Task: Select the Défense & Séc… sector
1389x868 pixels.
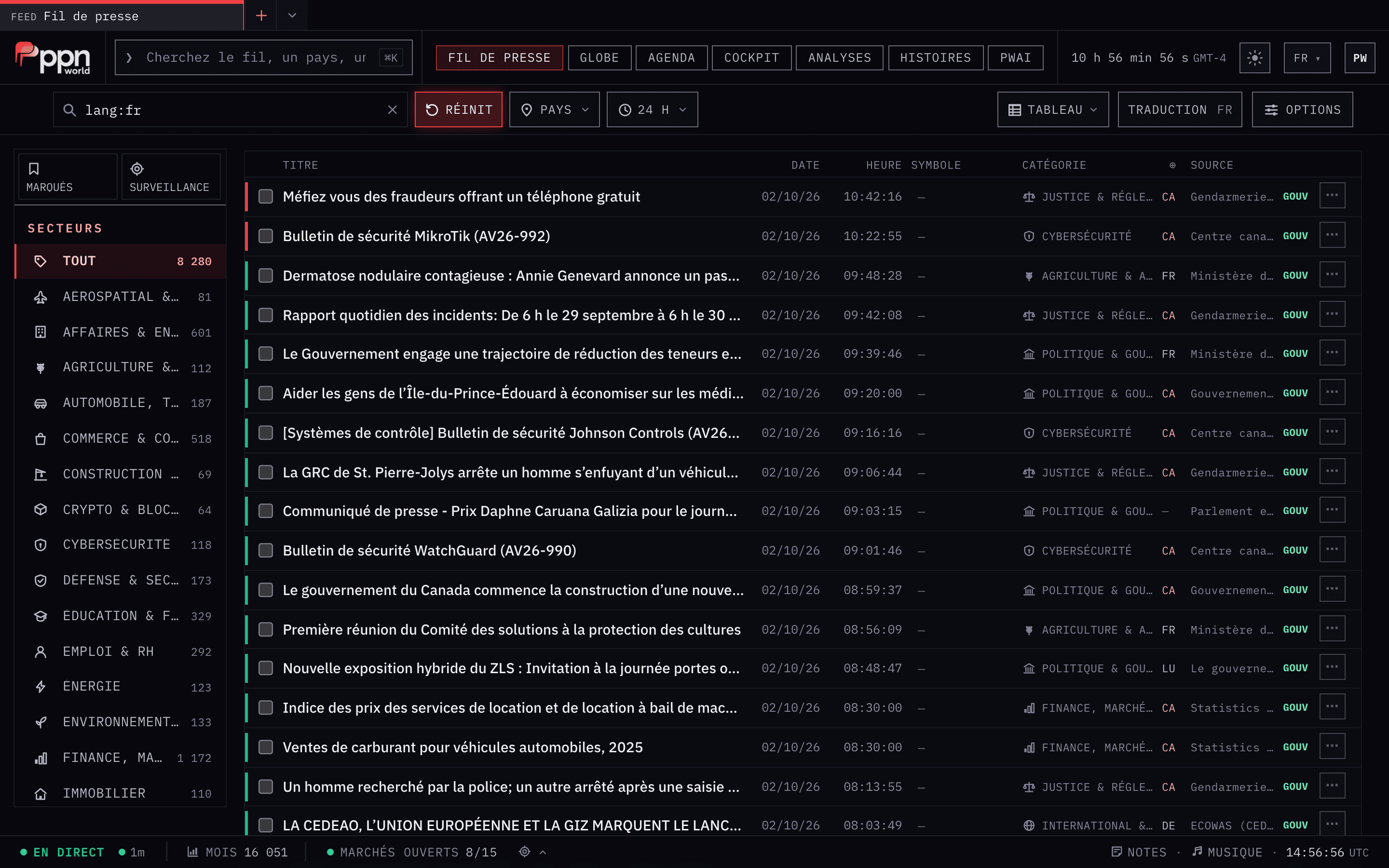Action: point(121,581)
